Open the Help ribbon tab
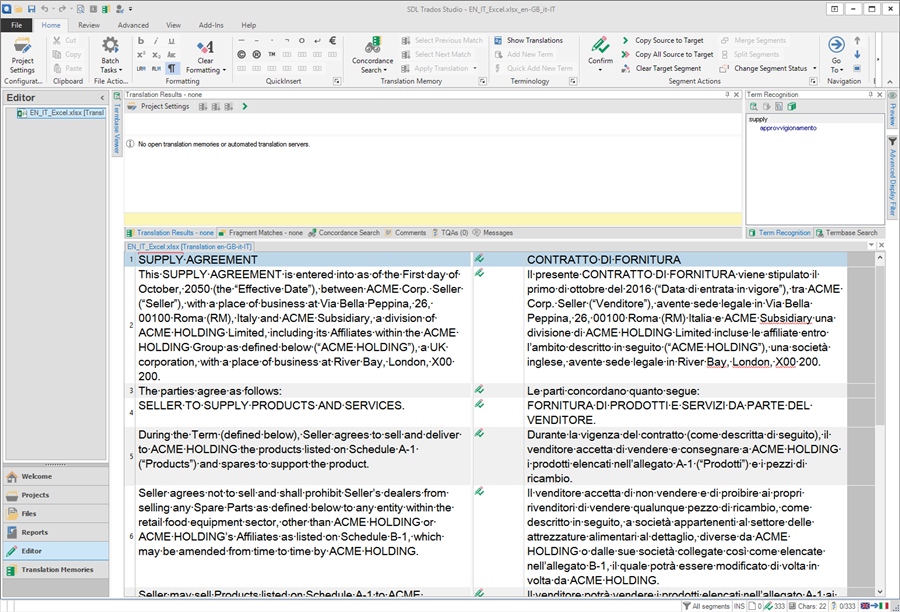Screen dimensions: 900x612 249,25
